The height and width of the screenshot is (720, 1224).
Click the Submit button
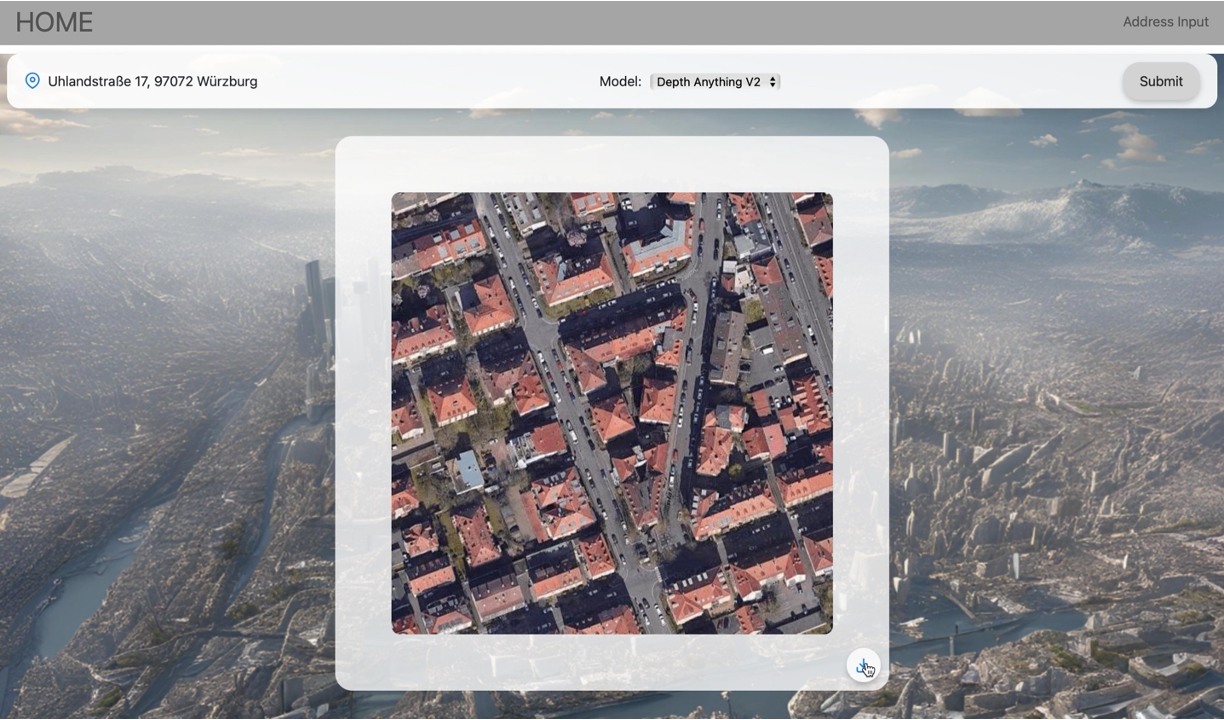pos(1161,82)
